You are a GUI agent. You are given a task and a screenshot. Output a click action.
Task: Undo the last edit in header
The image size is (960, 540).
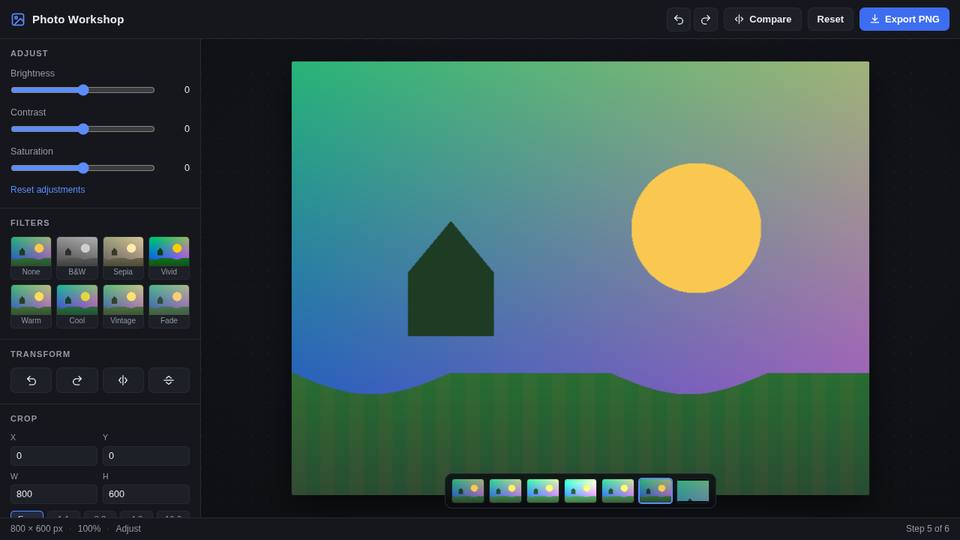coord(678,20)
